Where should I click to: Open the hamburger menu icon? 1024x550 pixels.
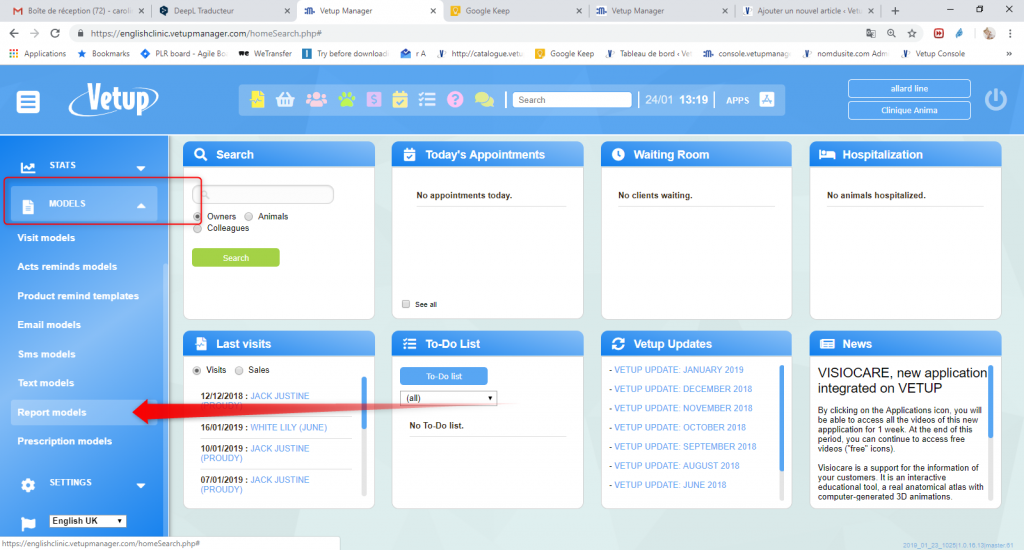[x=28, y=101]
